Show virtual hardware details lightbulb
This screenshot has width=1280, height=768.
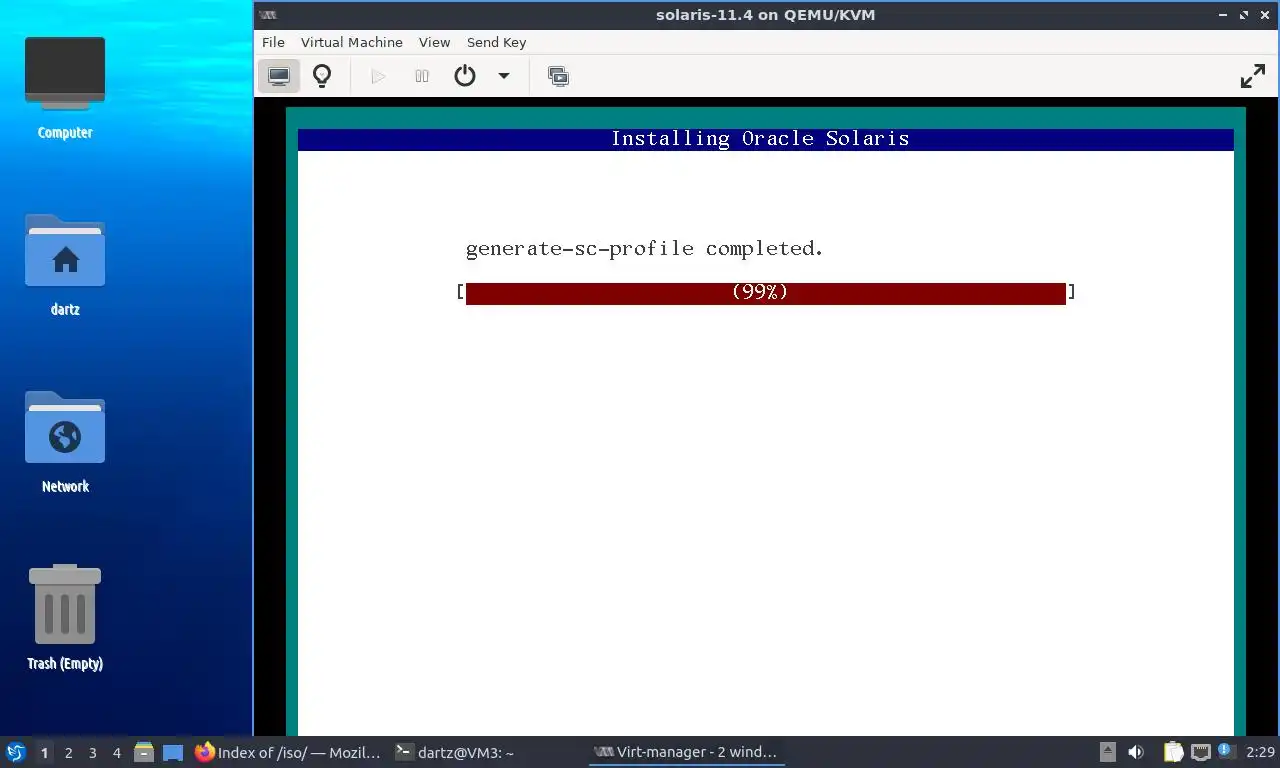click(322, 76)
